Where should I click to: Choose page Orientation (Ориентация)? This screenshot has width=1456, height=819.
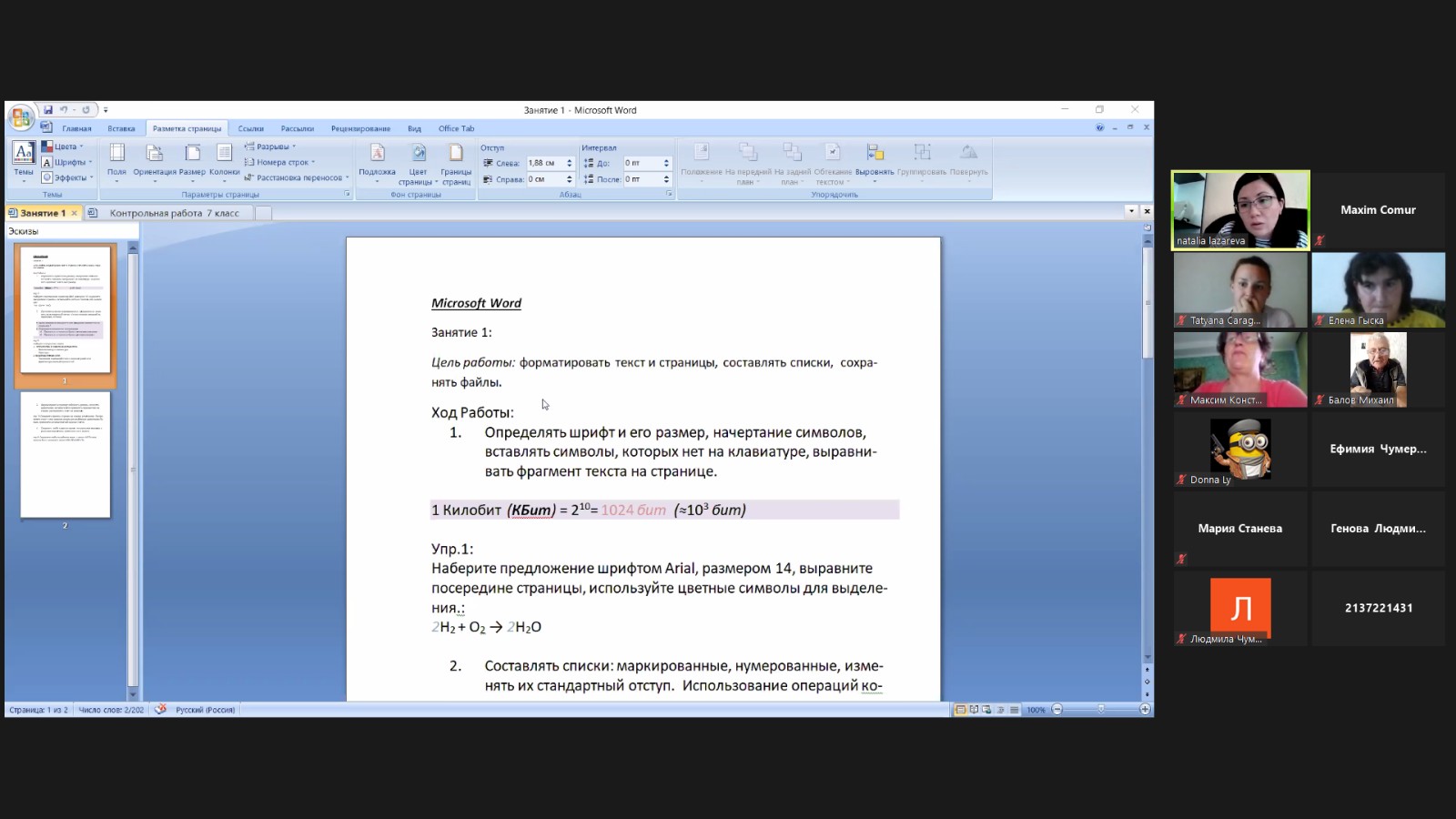[x=155, y=162]
